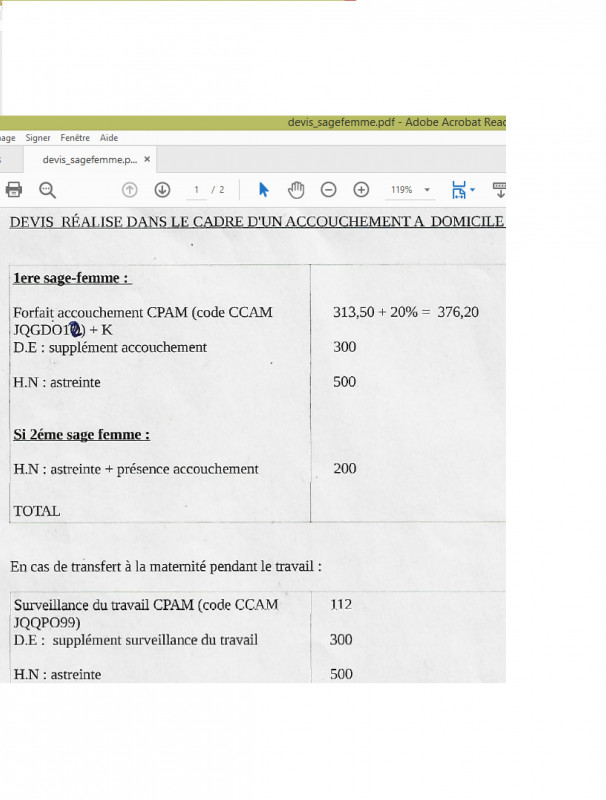606x800 pixels.
Task: Select the Hand pan tool
Action: [x=296, y=190]
